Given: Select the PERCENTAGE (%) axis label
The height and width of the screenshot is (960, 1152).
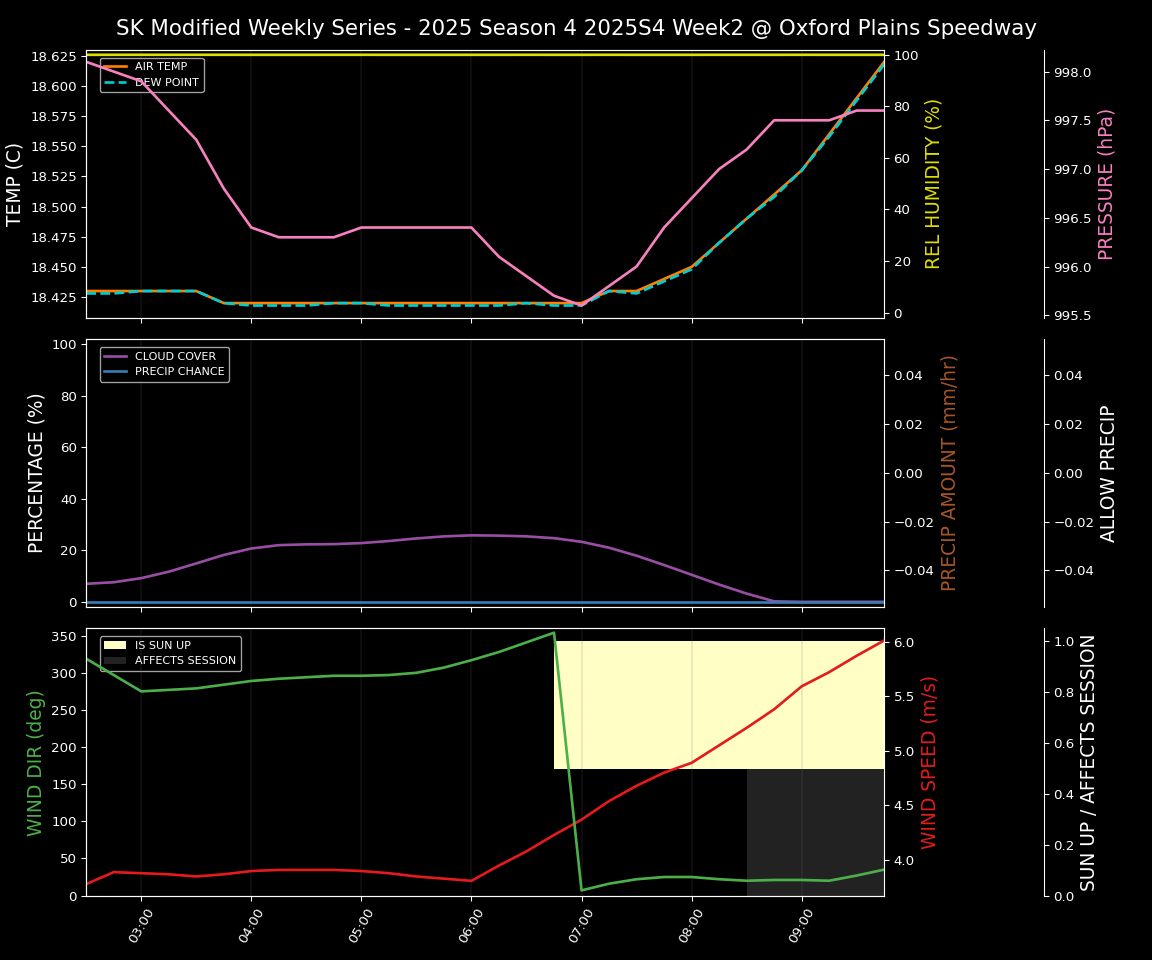Looking at the screenshot, I should click(36, 473).
